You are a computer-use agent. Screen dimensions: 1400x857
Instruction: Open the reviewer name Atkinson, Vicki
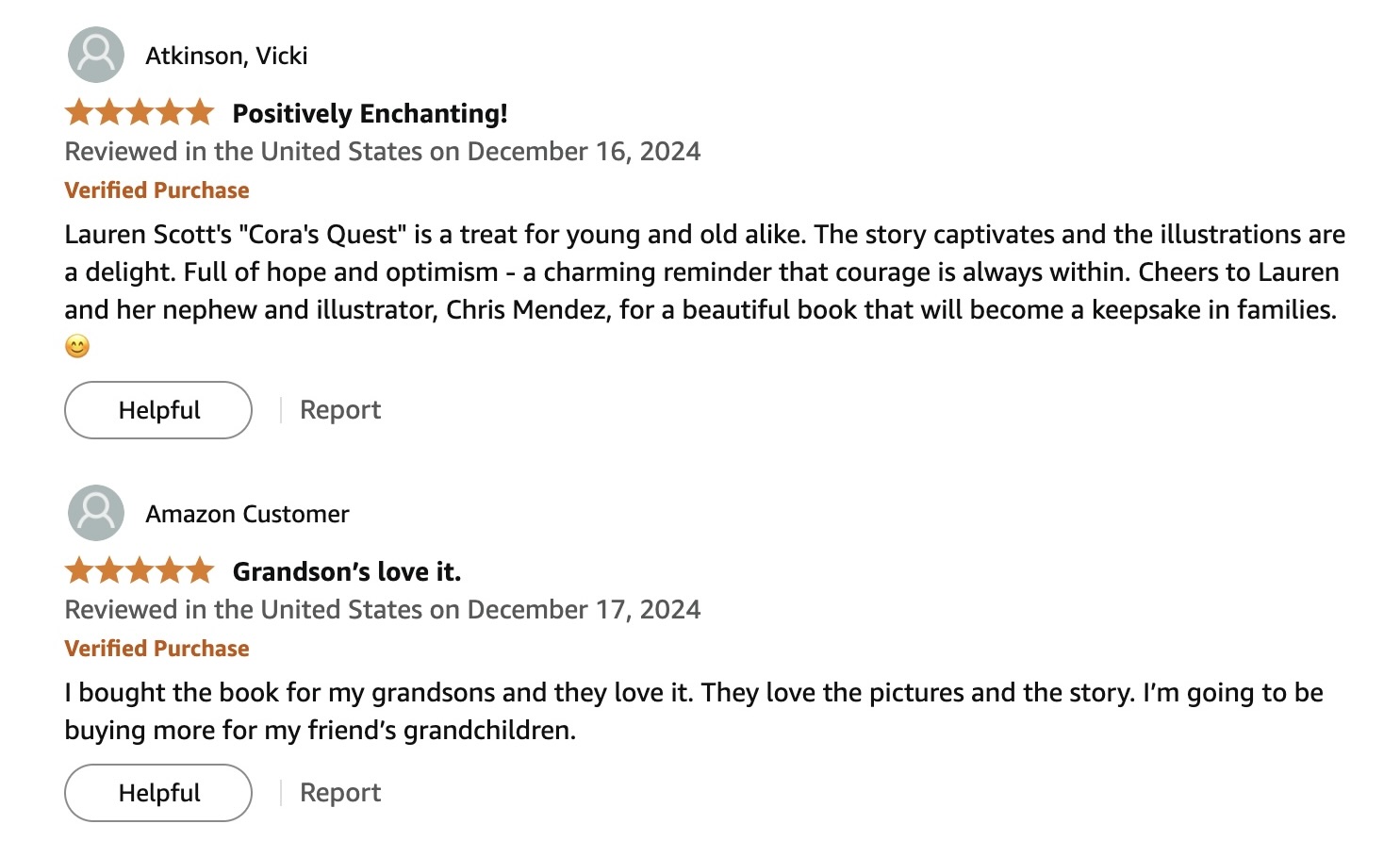pyautogui.click(x=226, y=56)
